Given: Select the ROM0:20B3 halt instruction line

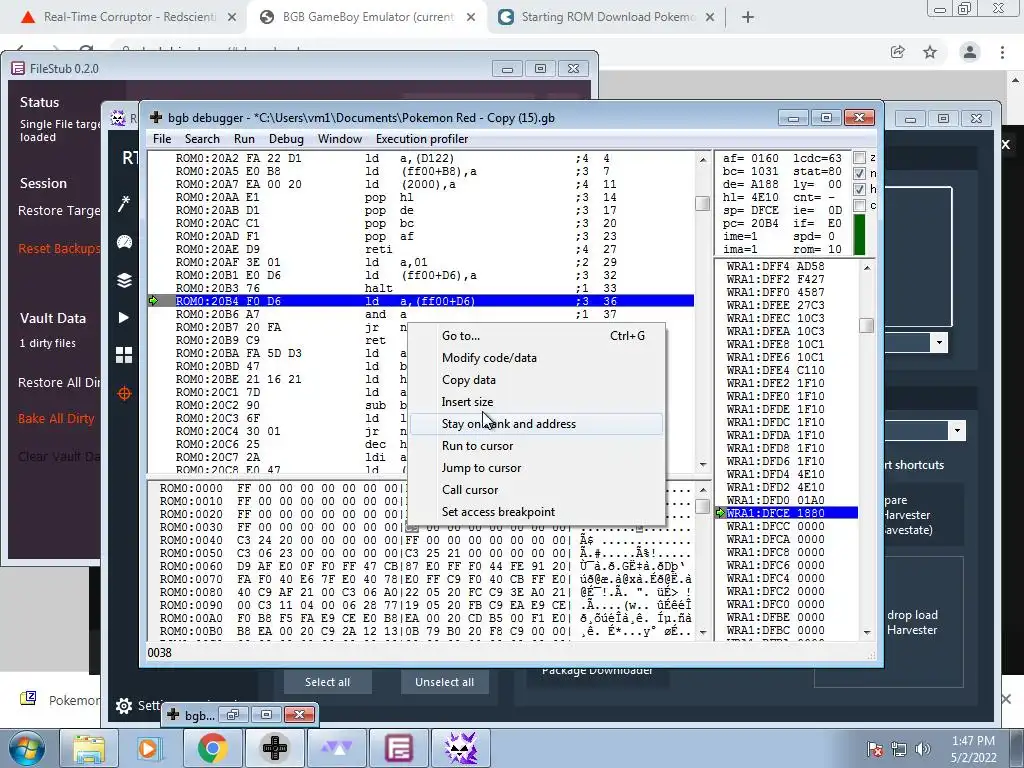Looking at the screenshot, I should coord(421,288).
